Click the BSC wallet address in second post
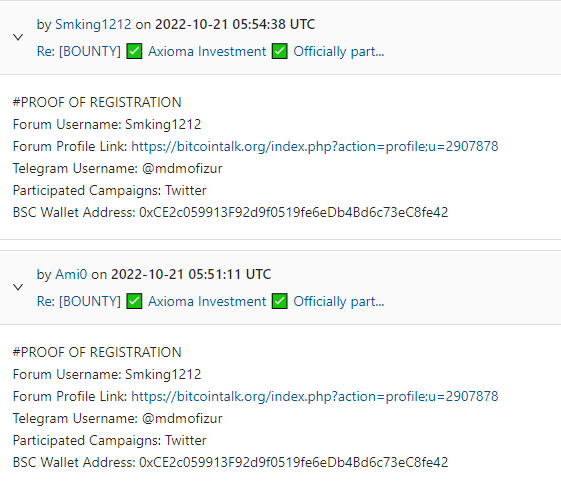 coord(293,462)
